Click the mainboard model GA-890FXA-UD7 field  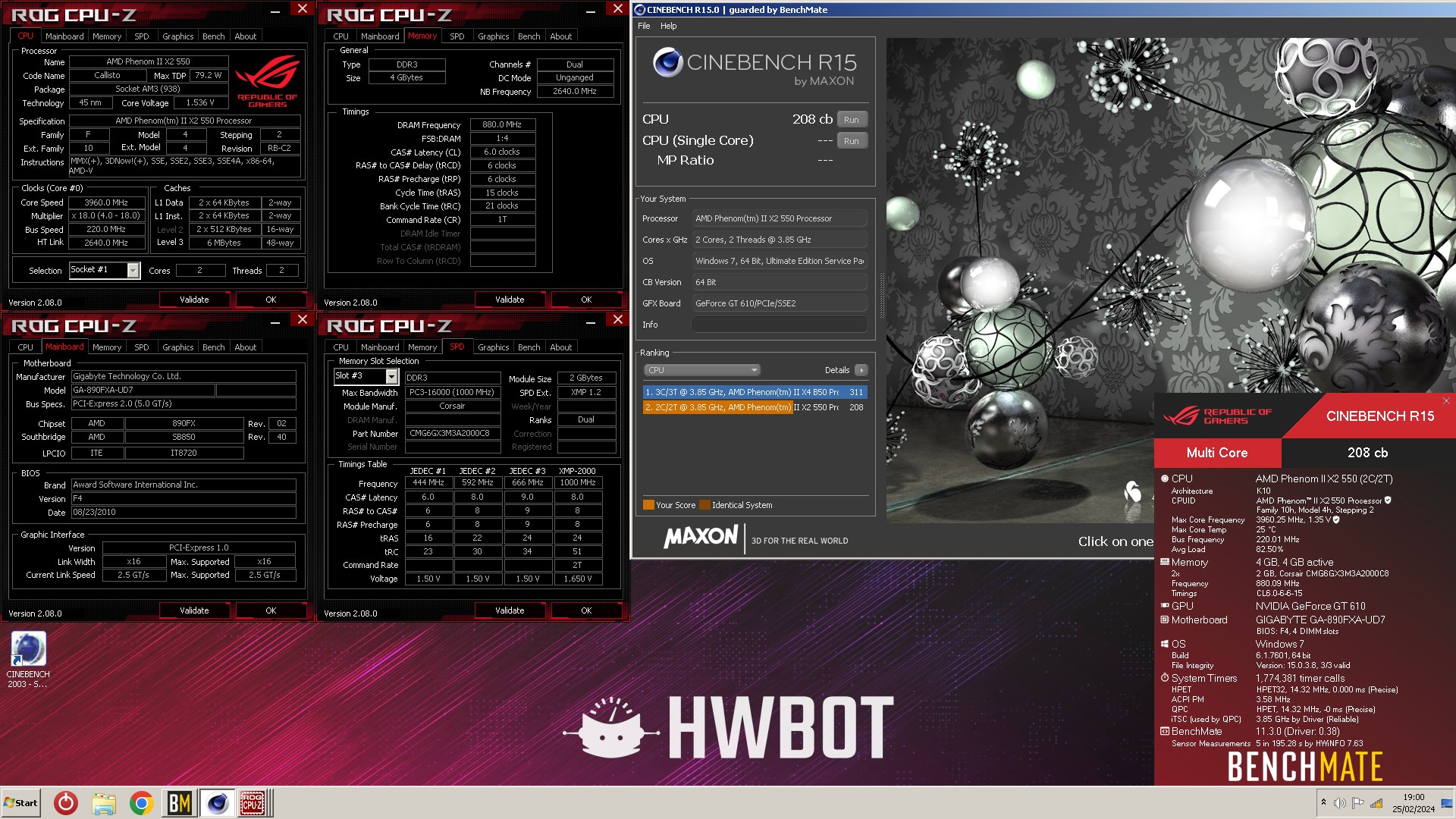[x=143, y=390]
